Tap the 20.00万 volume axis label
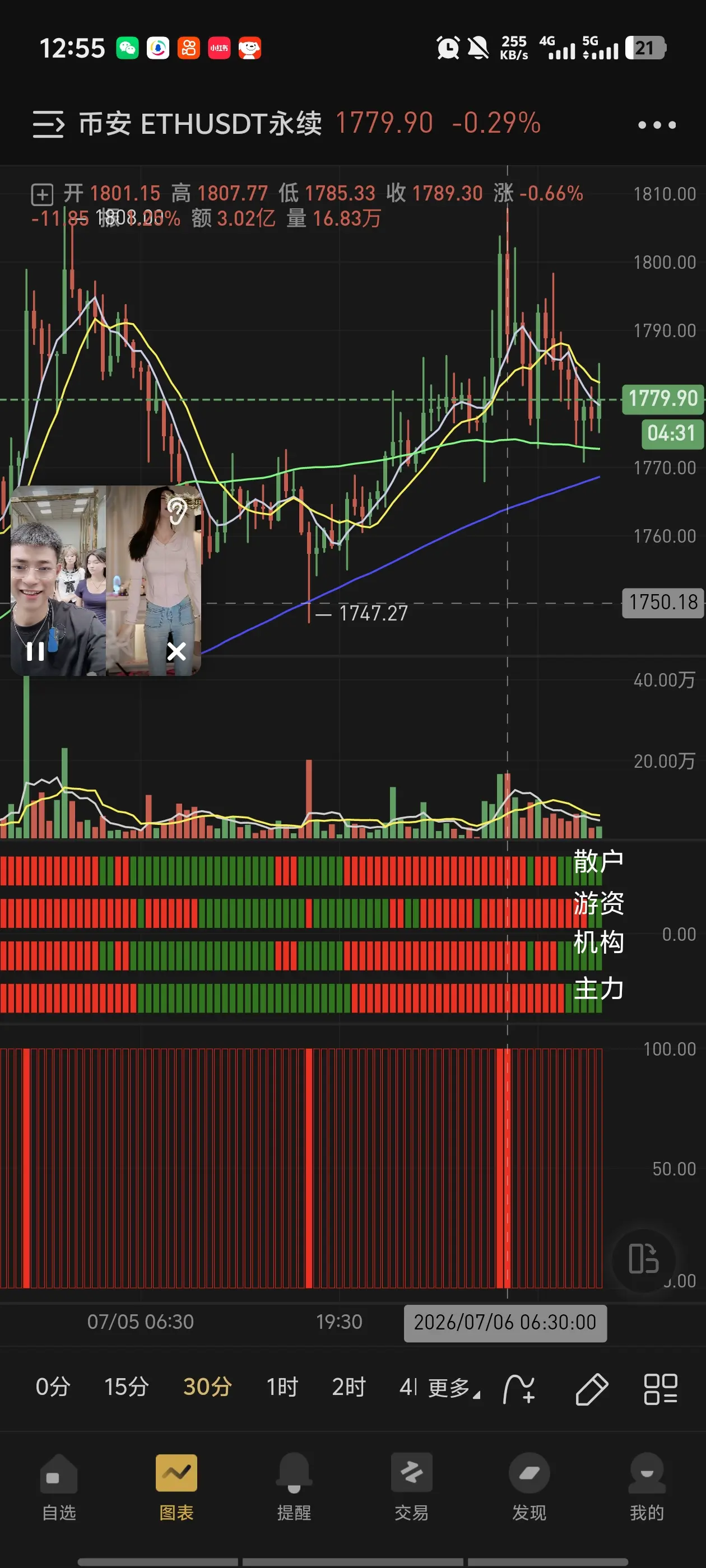Screen dimensions: 706x1568 point(664,761)
